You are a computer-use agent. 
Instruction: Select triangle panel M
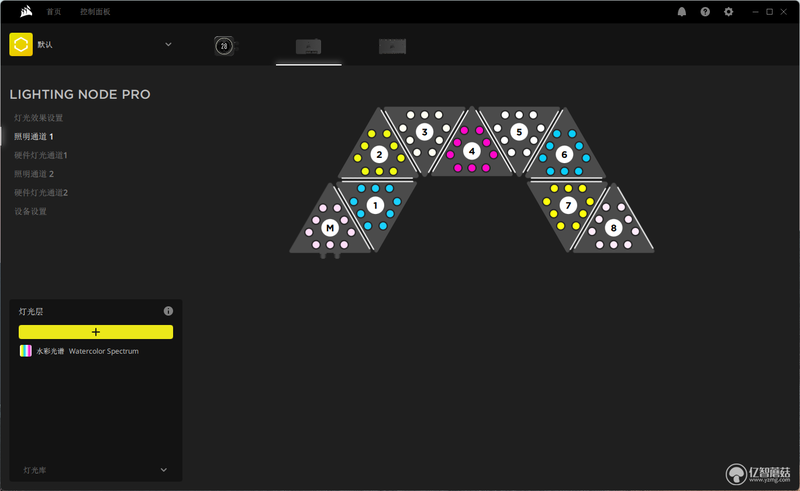(330, 228)
